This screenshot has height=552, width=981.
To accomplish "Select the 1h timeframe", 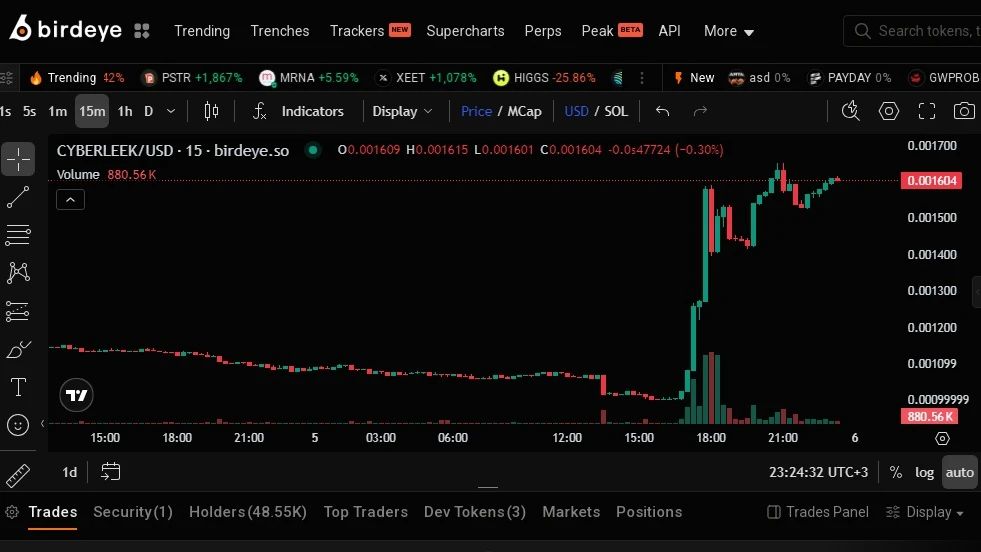I will (125, 111).
